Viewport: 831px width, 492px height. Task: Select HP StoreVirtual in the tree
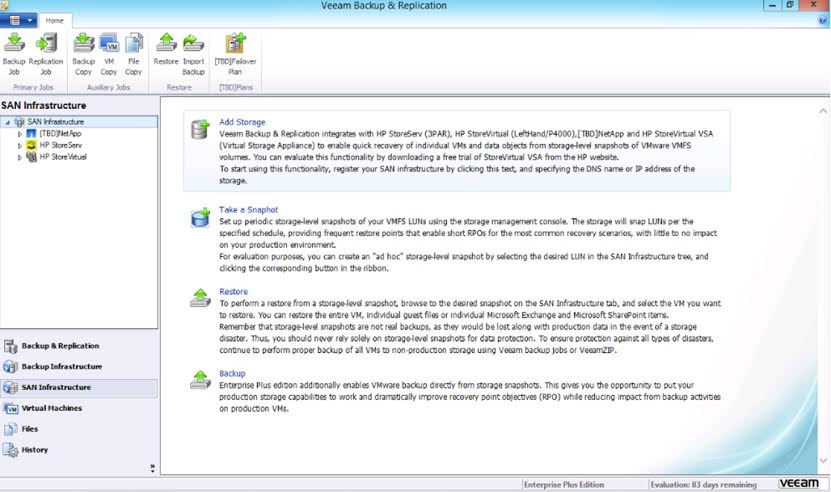(63, 157)
